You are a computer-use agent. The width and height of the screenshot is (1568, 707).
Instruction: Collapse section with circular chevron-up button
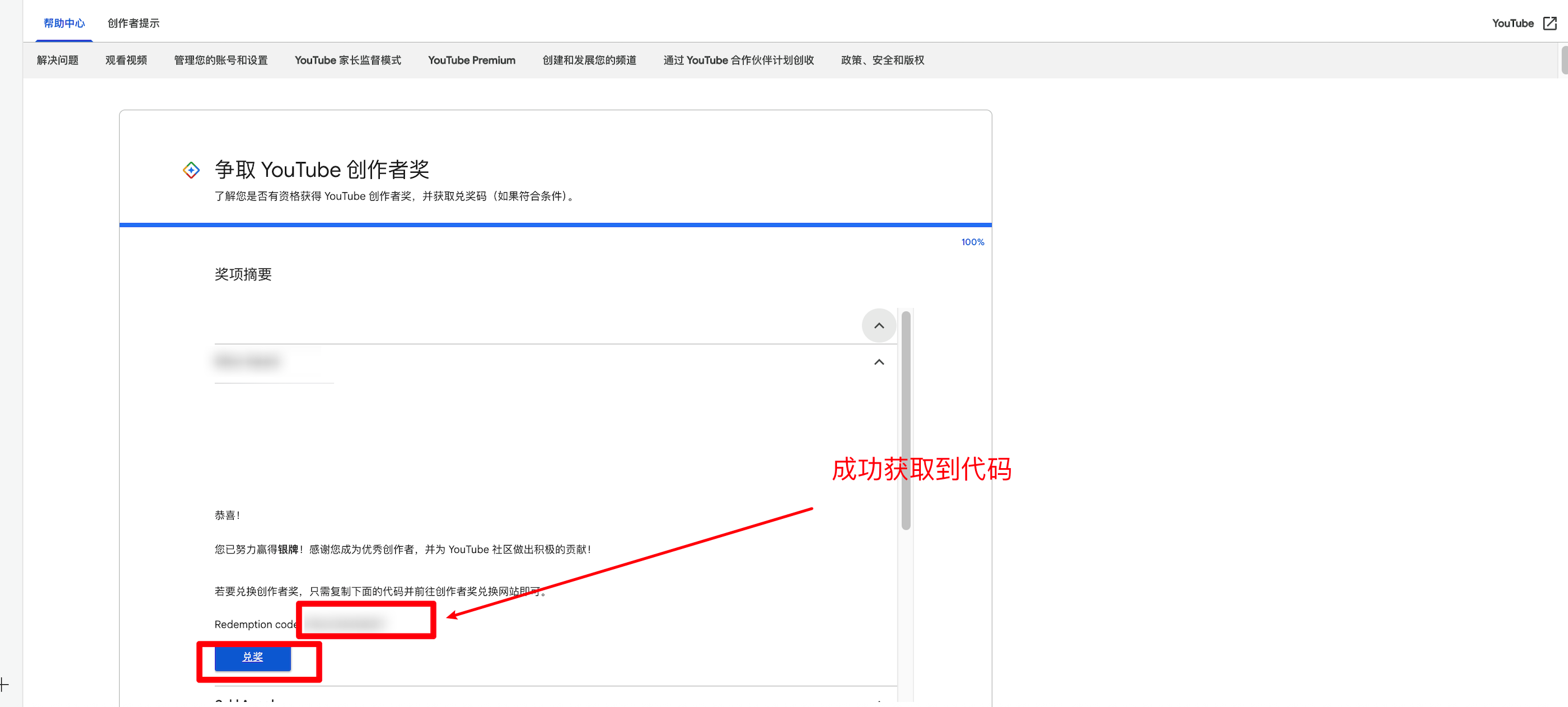coord(878,326)
